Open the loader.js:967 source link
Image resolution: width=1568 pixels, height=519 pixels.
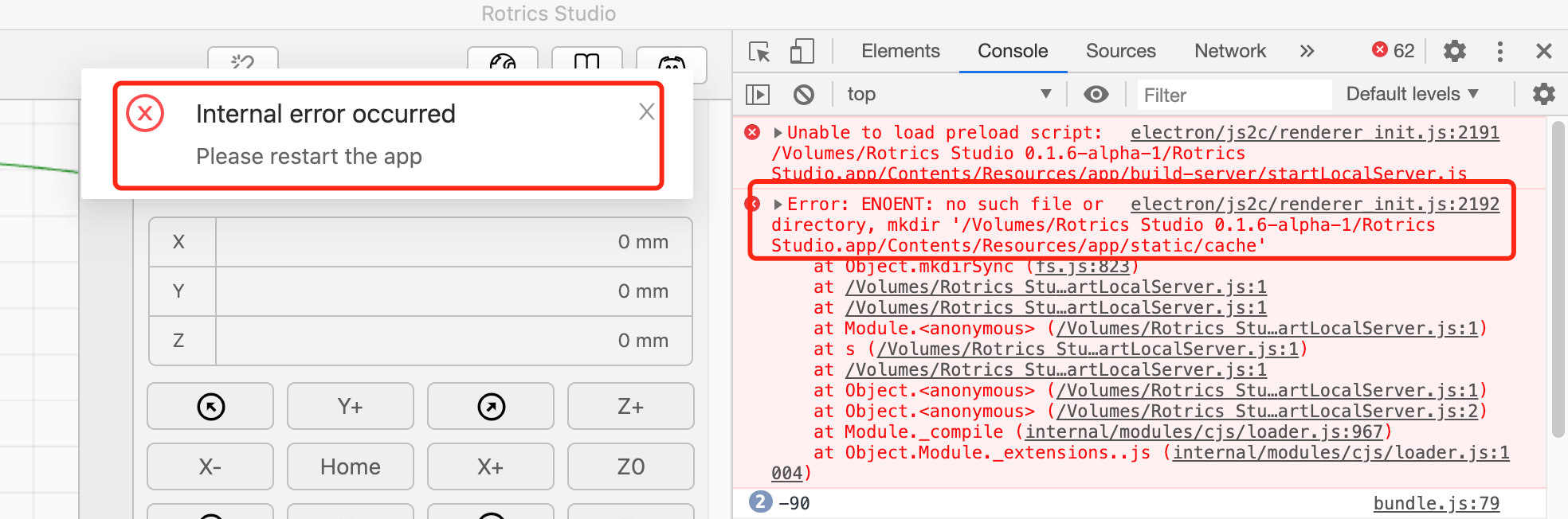click(x=1204, y=432)
